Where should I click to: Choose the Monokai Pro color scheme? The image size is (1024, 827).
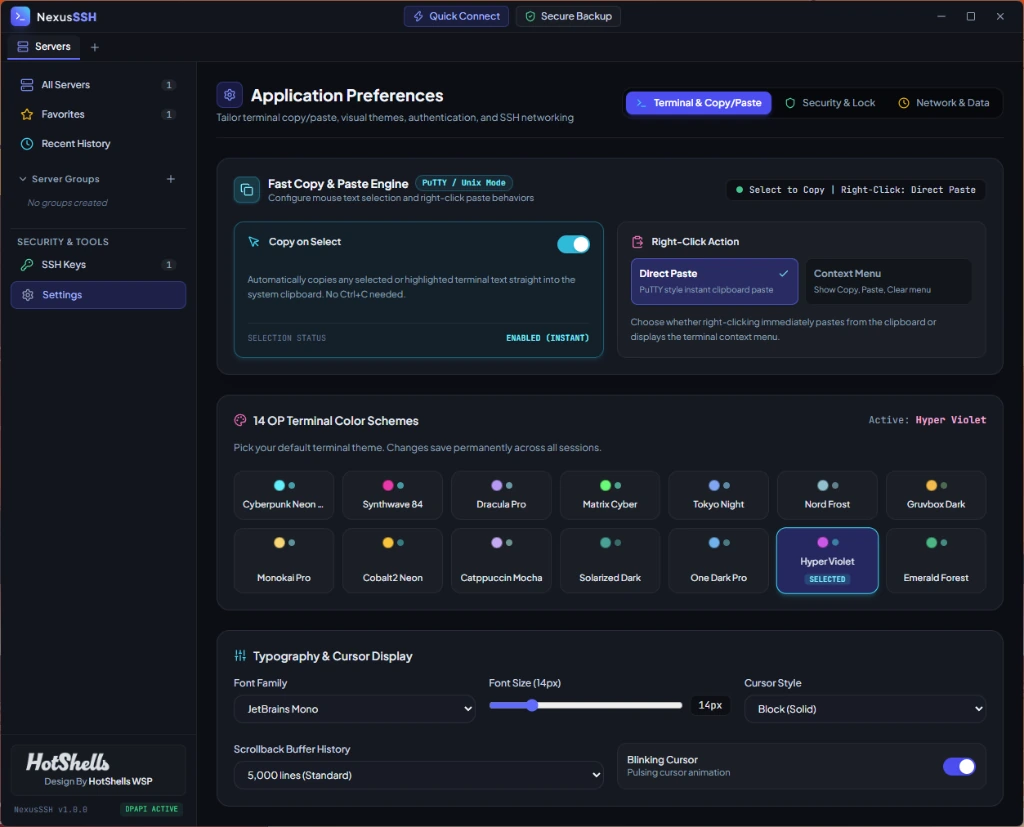283,560
